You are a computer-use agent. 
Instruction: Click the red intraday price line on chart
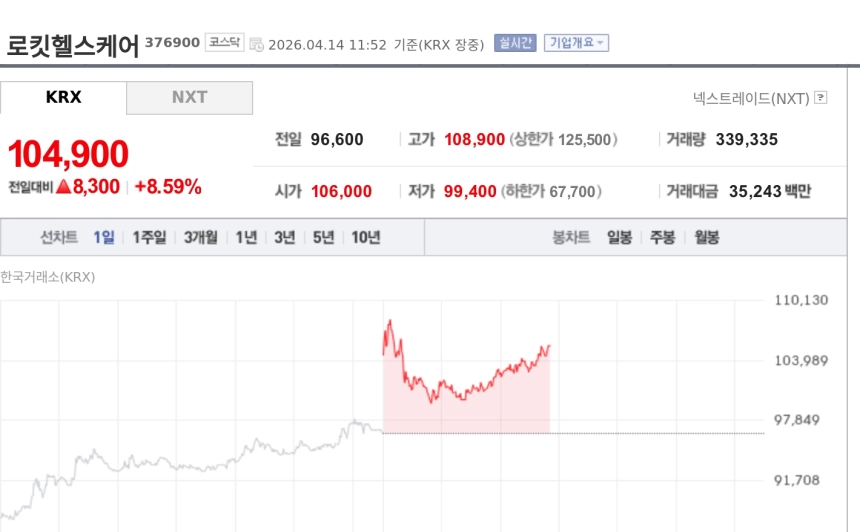tap(470, 391)
